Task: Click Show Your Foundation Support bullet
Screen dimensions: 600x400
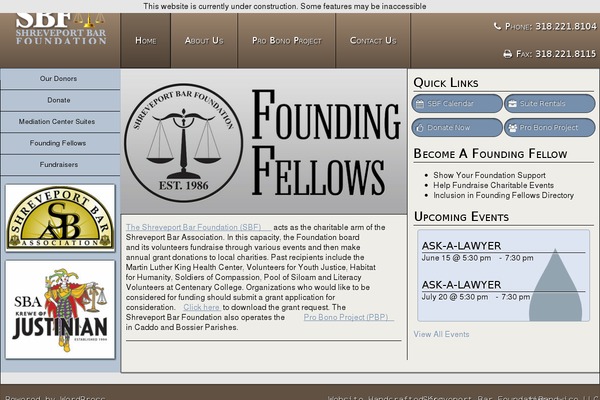Action: 489,175
